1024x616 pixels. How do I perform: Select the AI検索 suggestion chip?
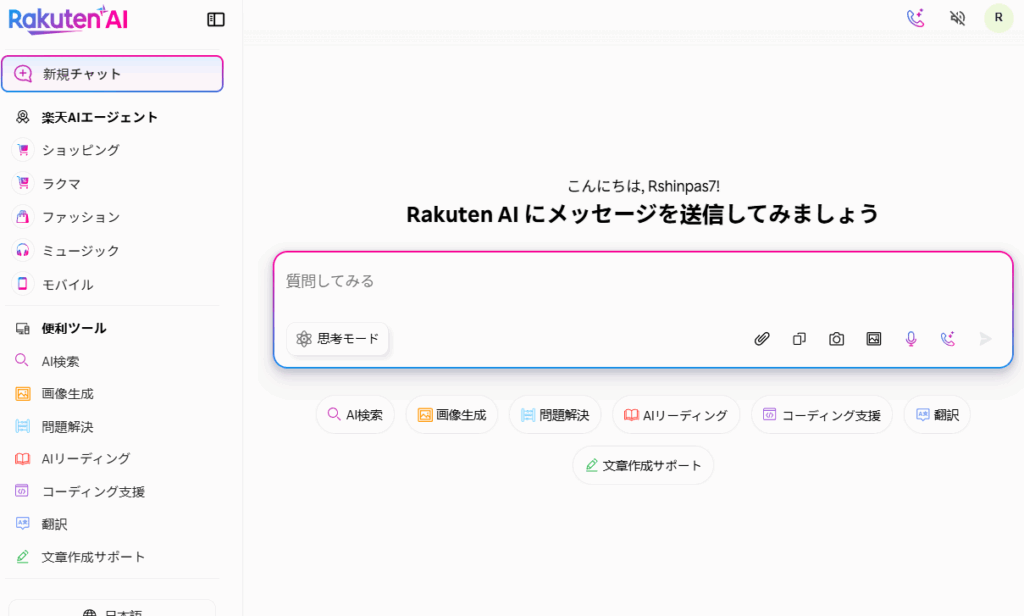[x=355, y=415]
